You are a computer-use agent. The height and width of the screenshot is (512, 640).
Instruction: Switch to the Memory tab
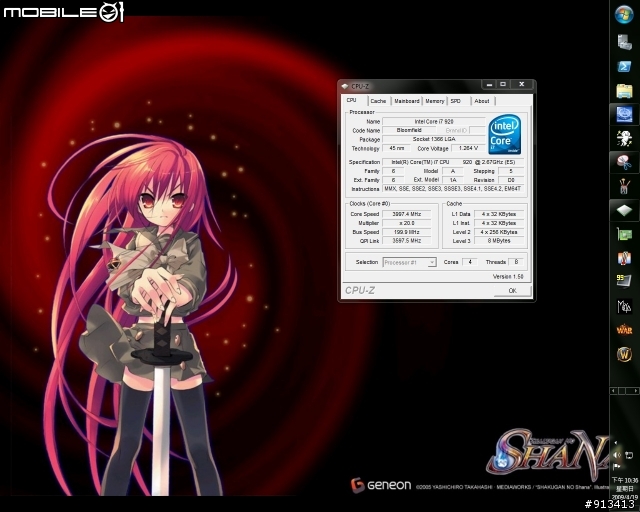click(x=435, y=101)
